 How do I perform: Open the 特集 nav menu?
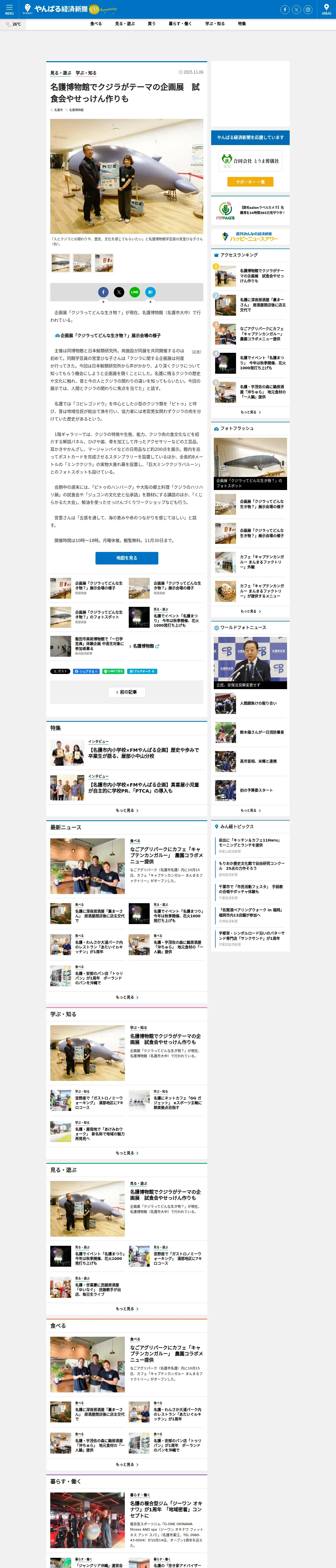click(x=242, y=24)
